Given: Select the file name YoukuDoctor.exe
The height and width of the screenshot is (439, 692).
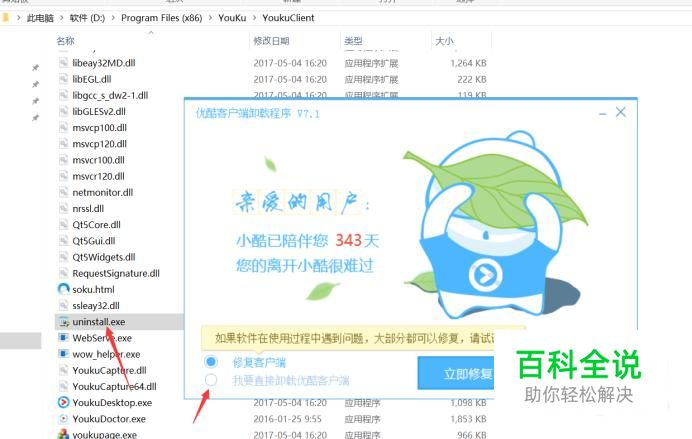Looking at the screenshot, I should coord(109,419).
